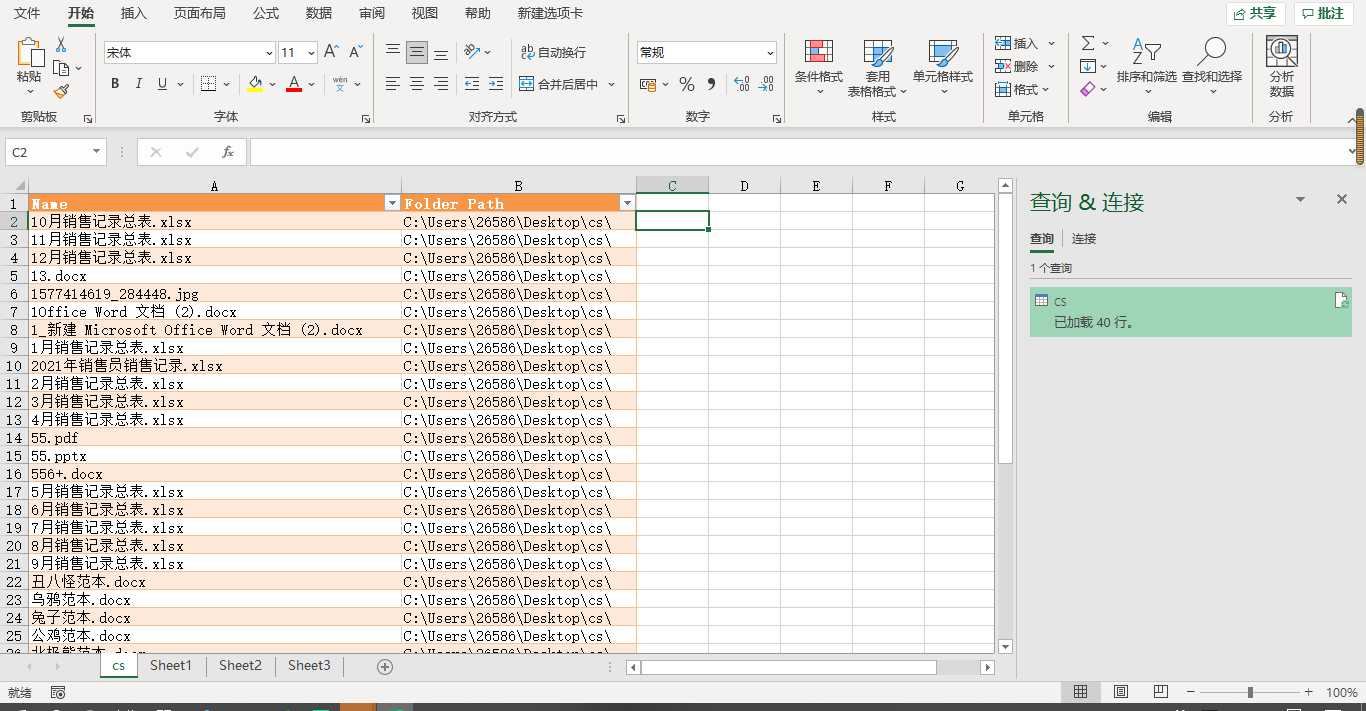
Task: Switch to Page Break Preview in status bar
Action: pos(1161,692)
